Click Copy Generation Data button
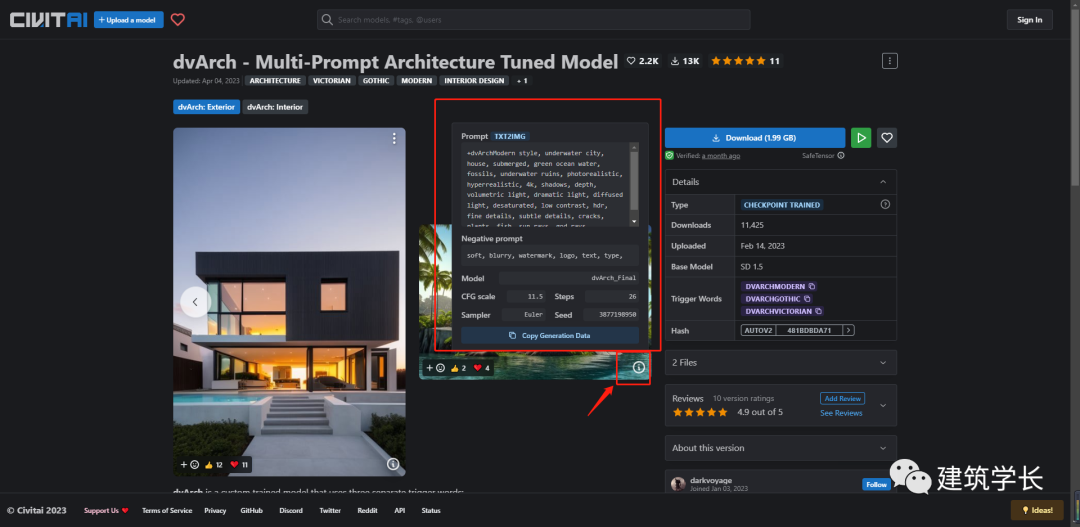The height and width of the screenshot is (527, 1080). point(549,336)
